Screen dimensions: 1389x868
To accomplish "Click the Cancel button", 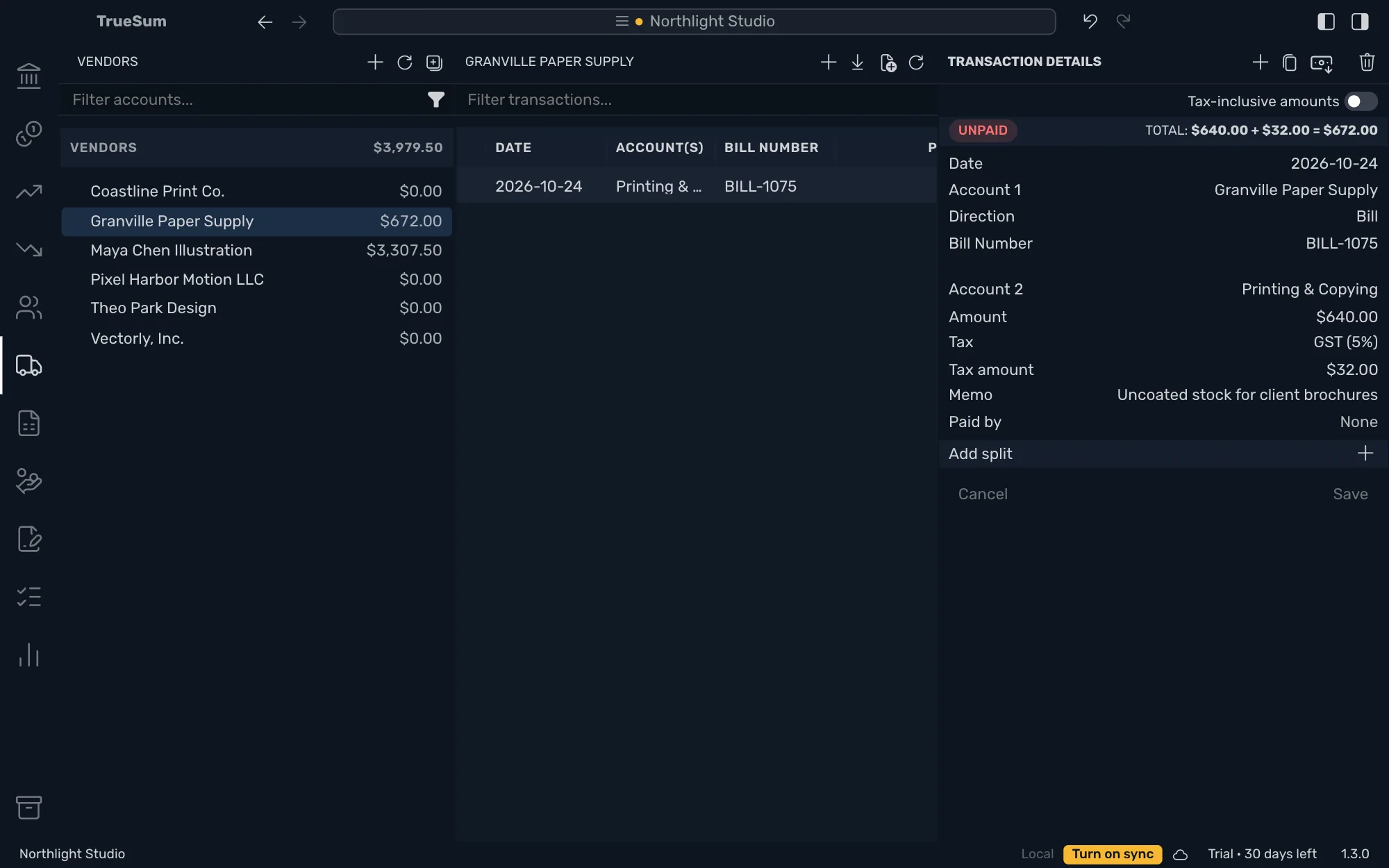I will point(983,494).
